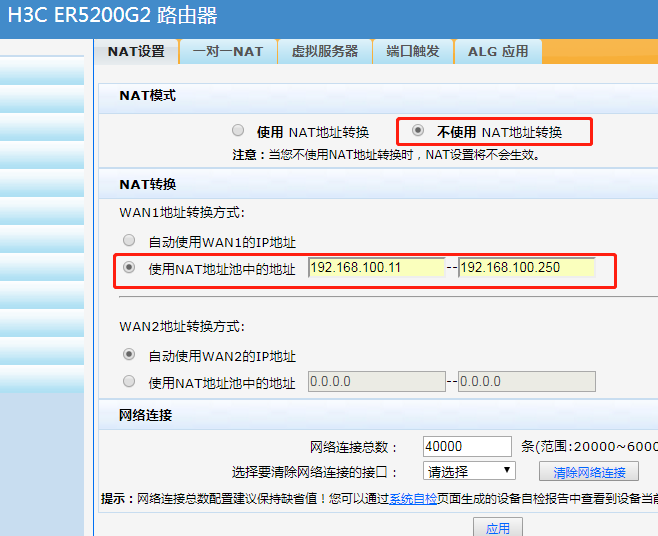658x536 pixels.
Task: Select 自动使用WAN1的IP地址 radio button
Action: (129, 241)
